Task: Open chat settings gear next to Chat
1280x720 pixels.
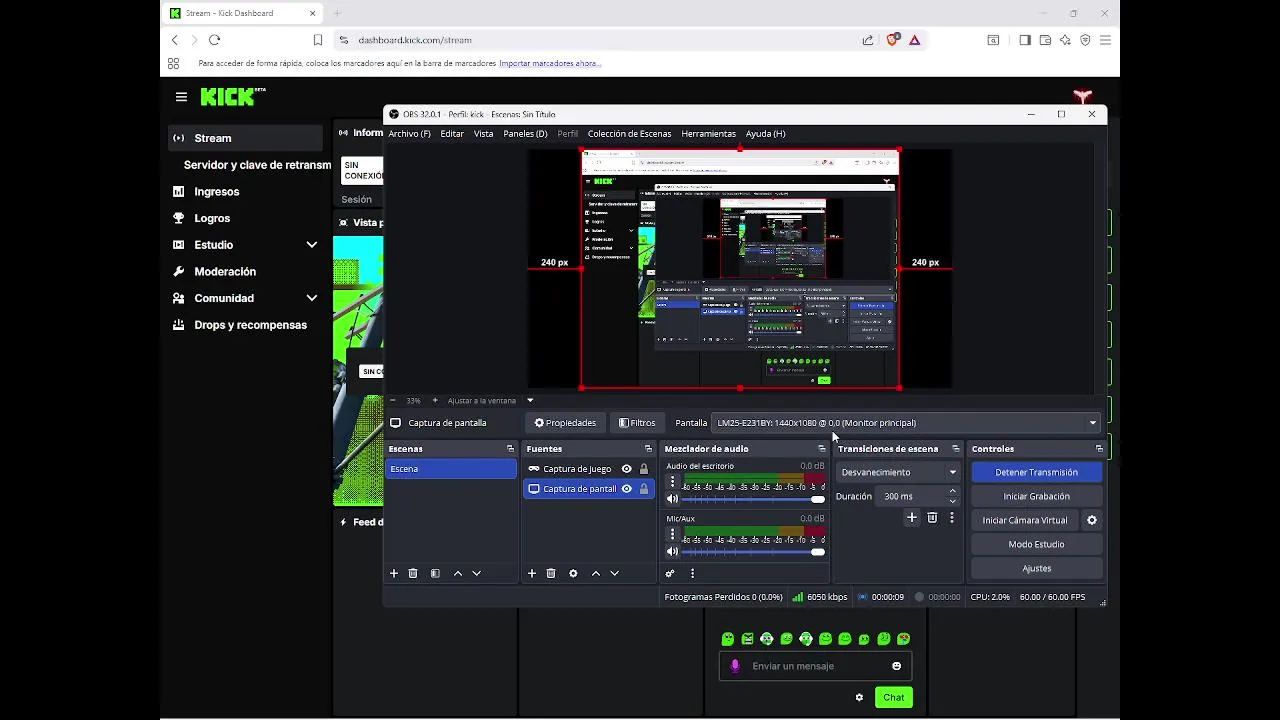Action: pyautogui.click(x=859, y=697)
